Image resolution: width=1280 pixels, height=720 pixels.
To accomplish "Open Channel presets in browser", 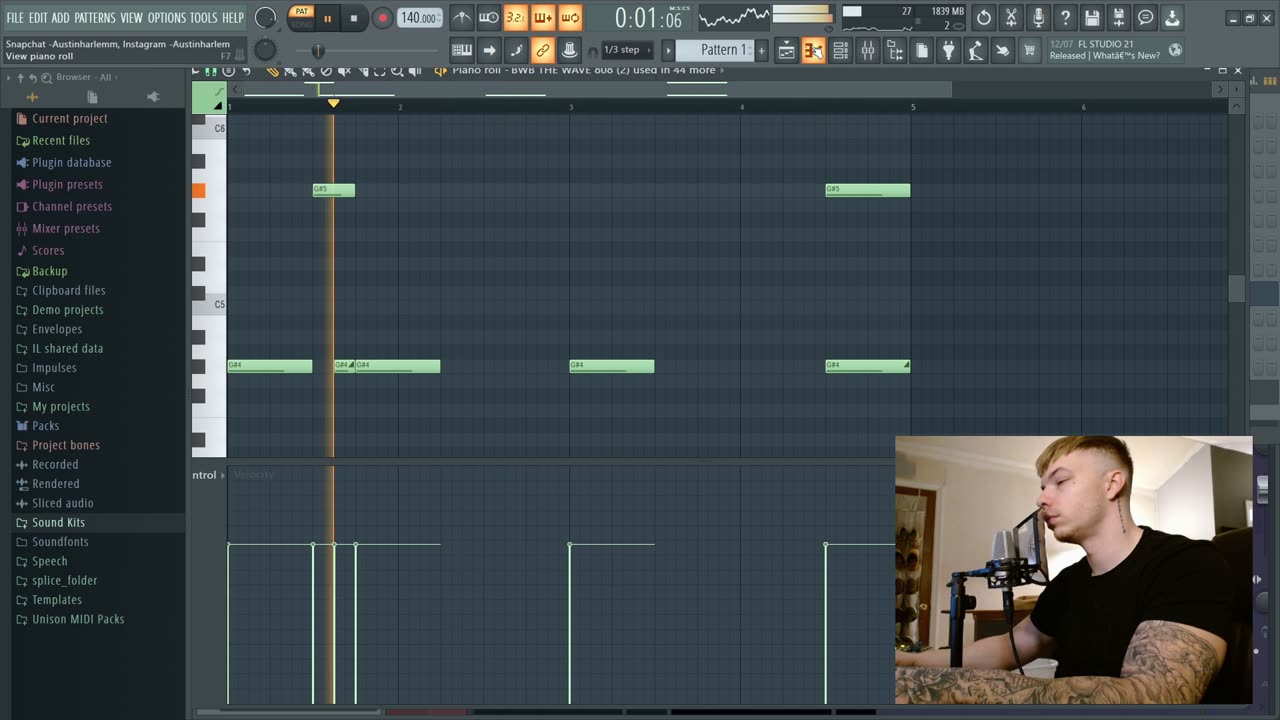I will pos(71,206).
